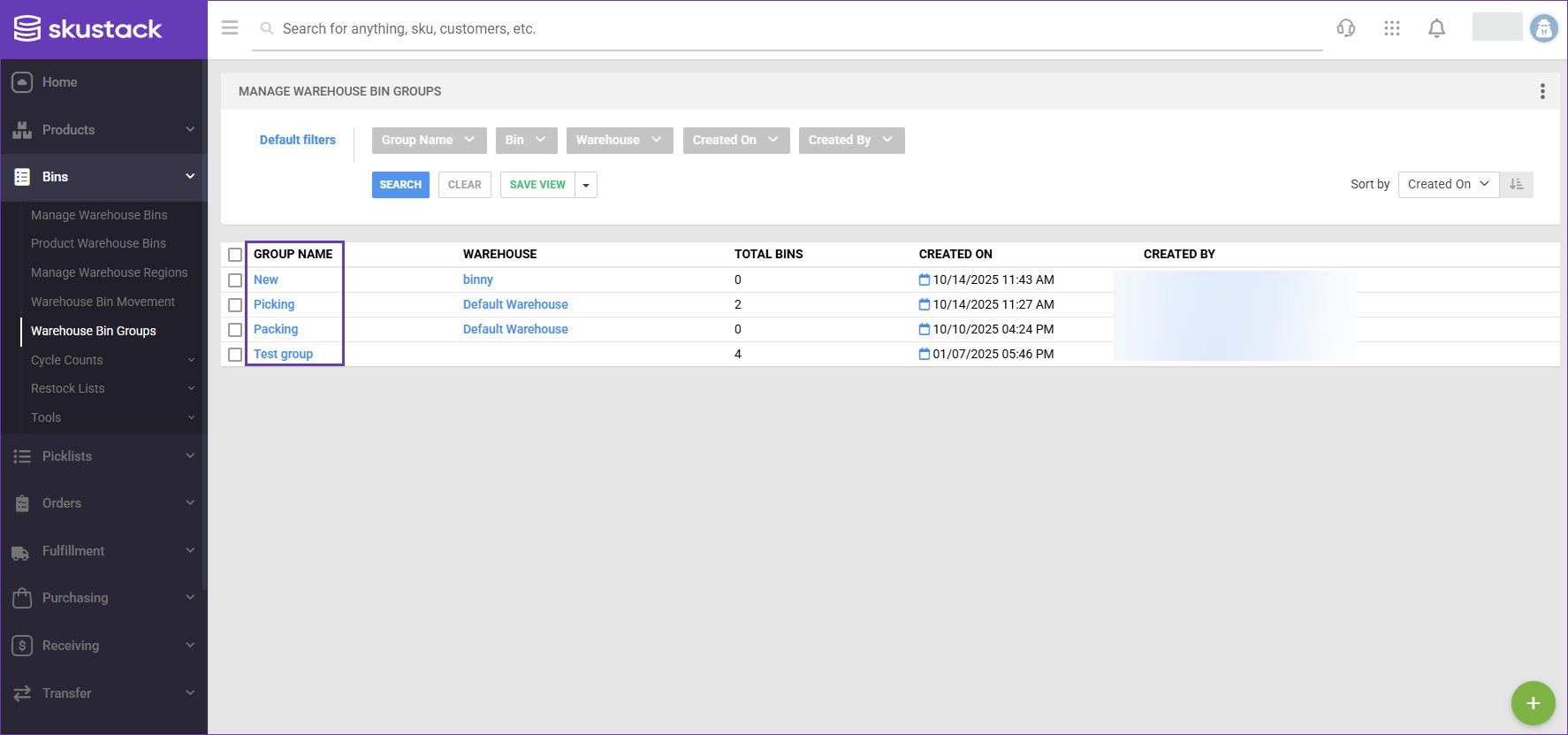This screenshot has height=735, width=1568.
Task: Tick the Test group row checkbox
Action: [x=235, y=355]
